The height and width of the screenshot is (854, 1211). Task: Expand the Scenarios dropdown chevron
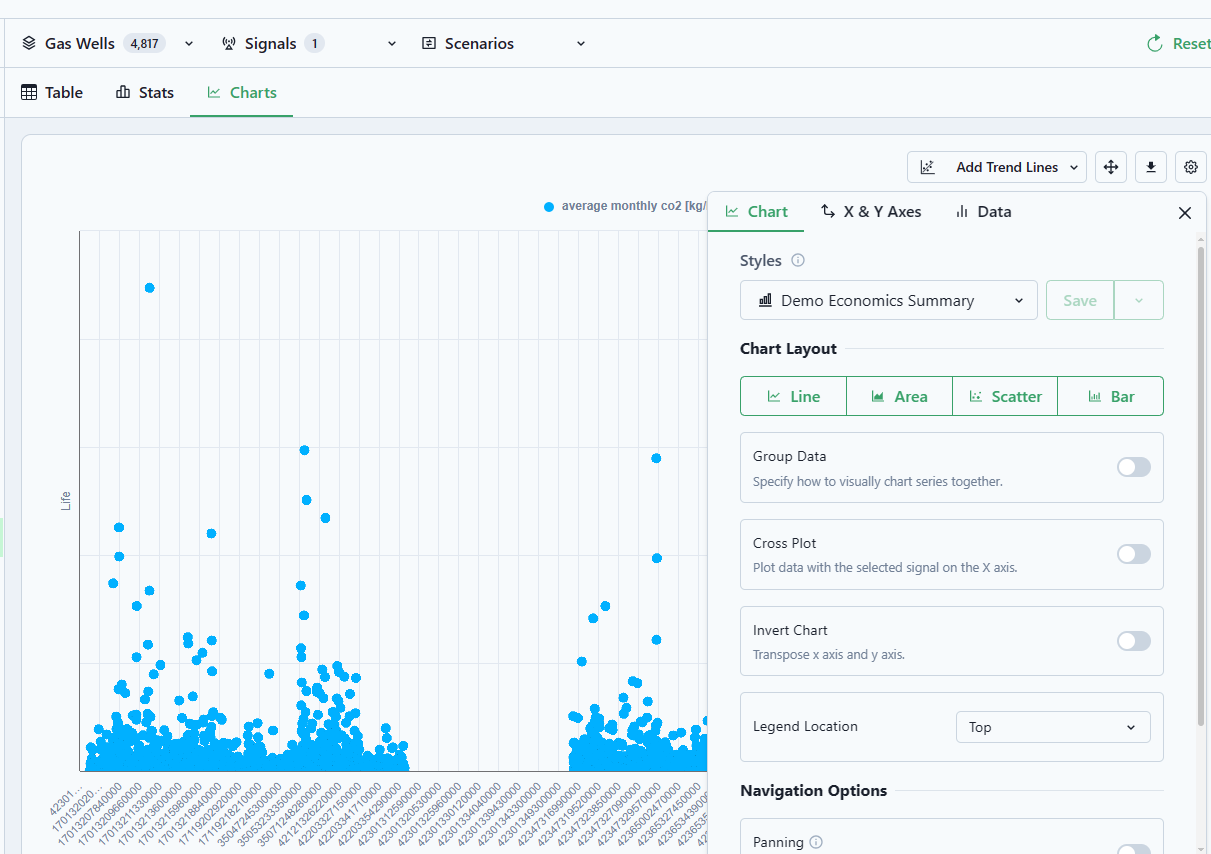click(581, 44)
